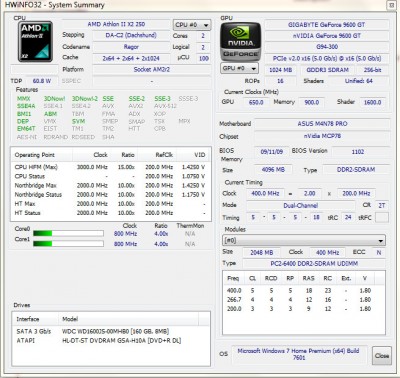This screenshot has width=400, height=378.
Task: Click the DDR2-SDRAM memory type field
Action: 356,170
